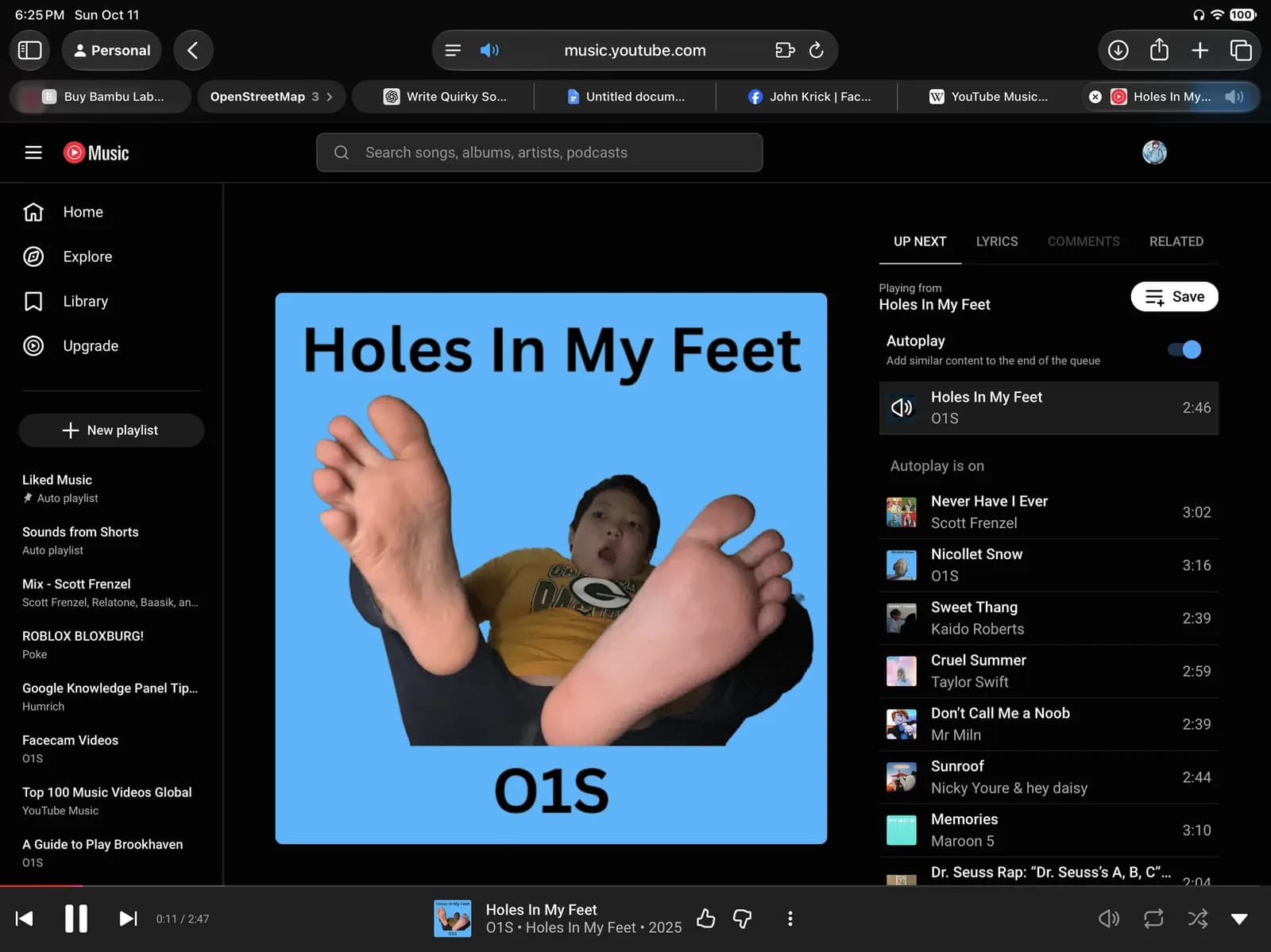Reload the page in address bar
Screen dimensions: 1271x952
click(x=816, y=50)
